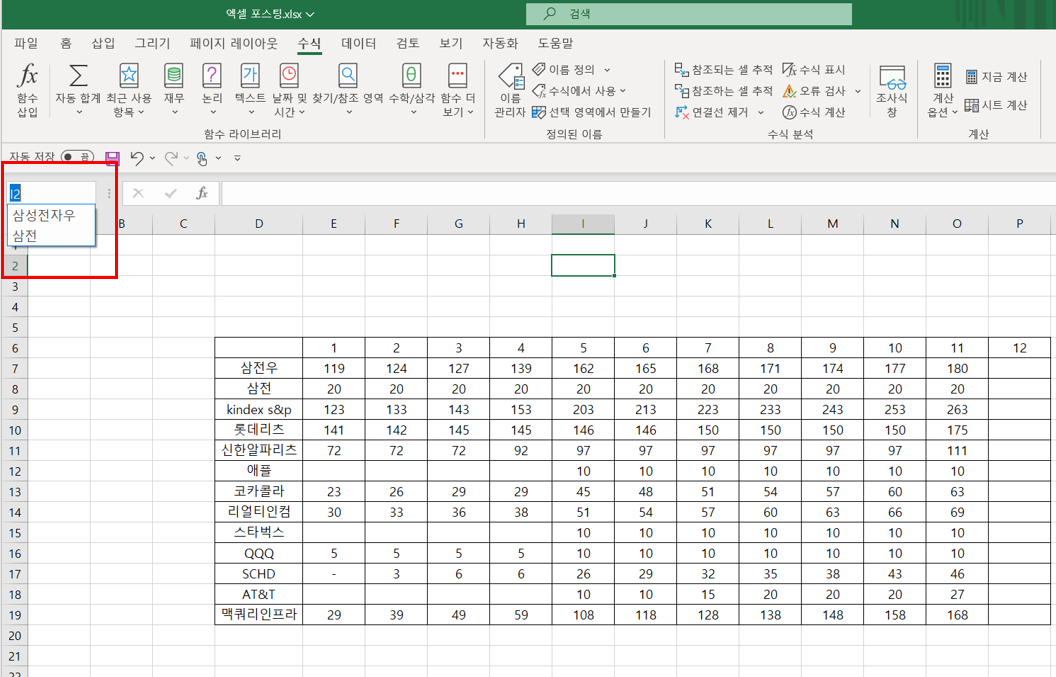This screenshot has width=1056, height=677.
Task: Click the Undo arrow icon
Action: 137,158
